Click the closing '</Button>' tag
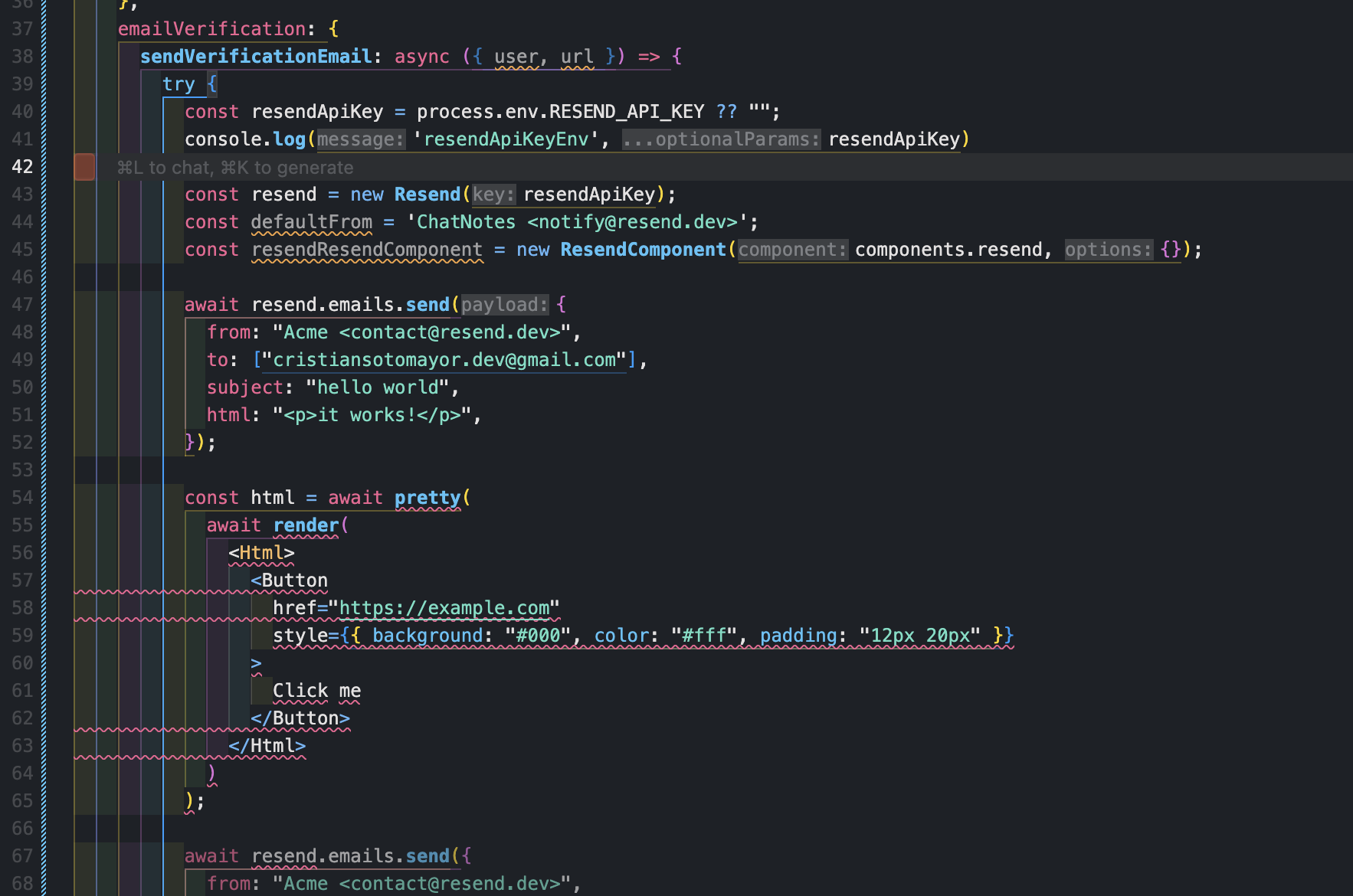Viewport: 1353px width, 896px height. [300, 718]
